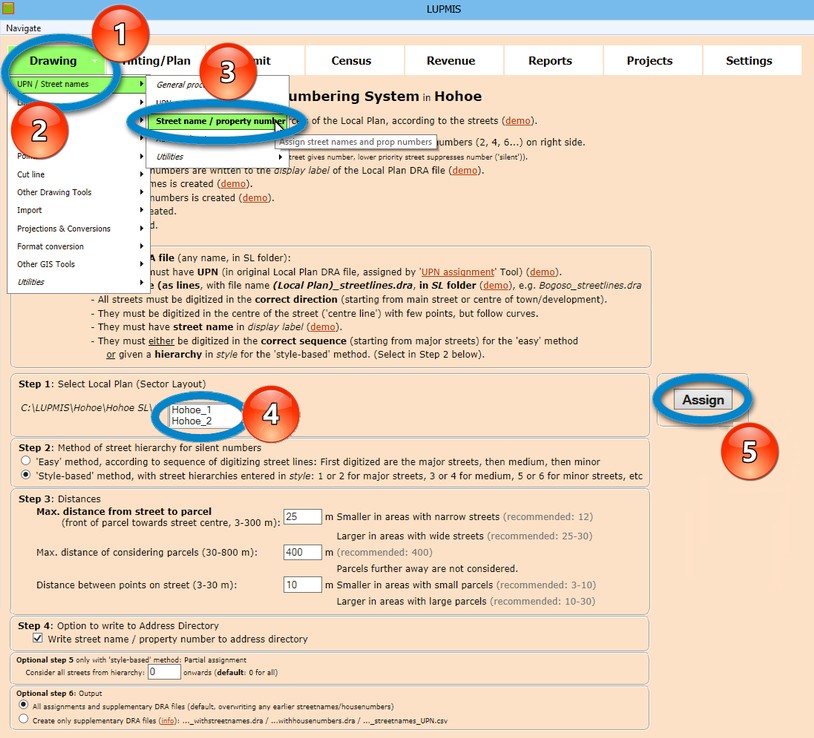Expand the bottom Utilities menu entry

79,282
